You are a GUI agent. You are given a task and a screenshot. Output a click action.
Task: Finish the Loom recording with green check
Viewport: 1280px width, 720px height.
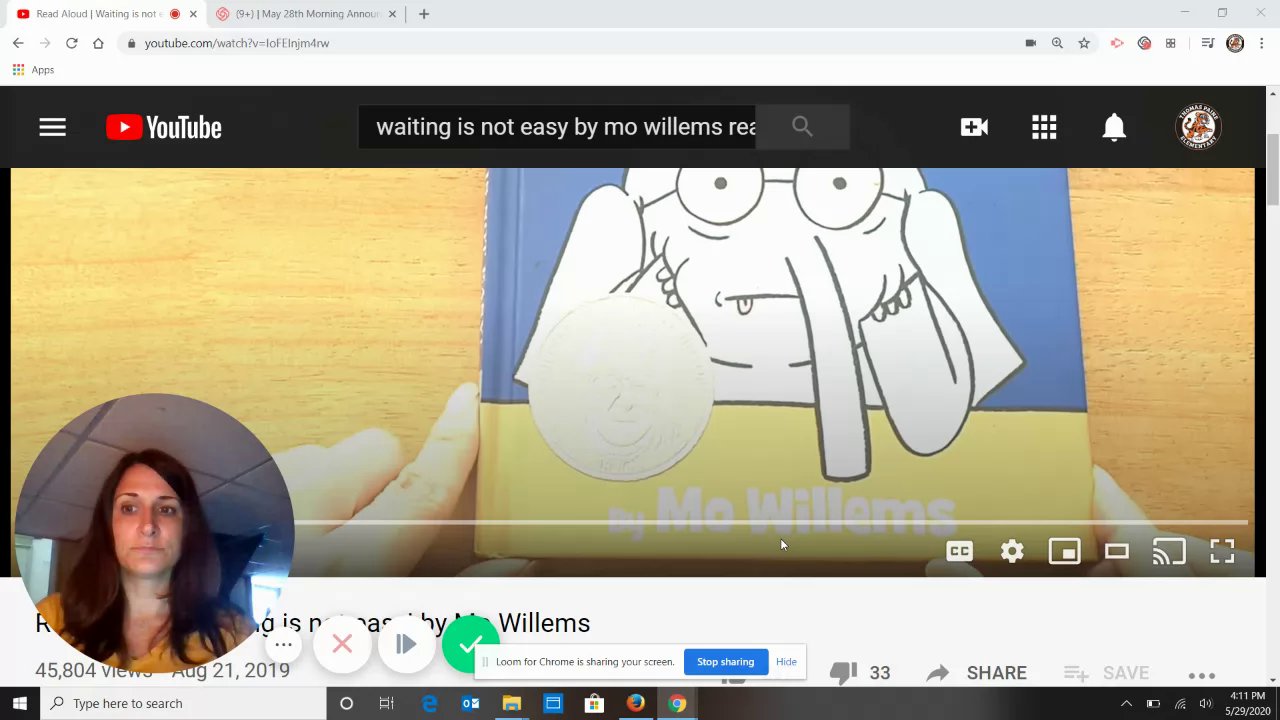470,644
